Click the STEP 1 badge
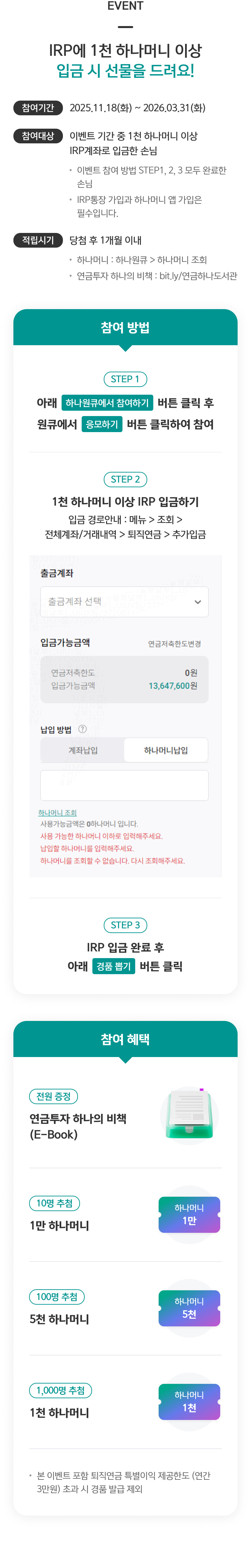The height and width of the screenshot is (1568, 251). point(125,379)
